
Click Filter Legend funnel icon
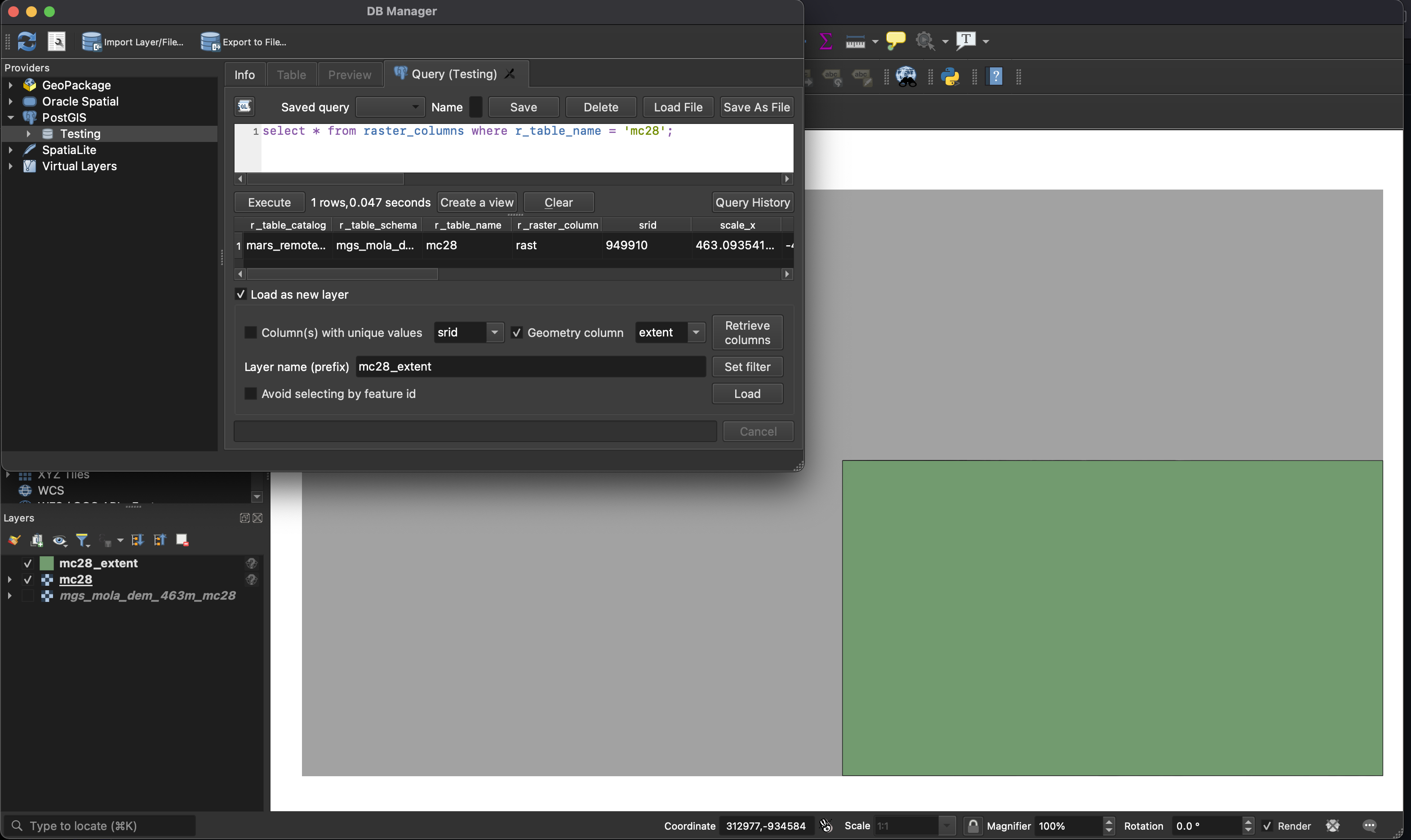(83, 540)
